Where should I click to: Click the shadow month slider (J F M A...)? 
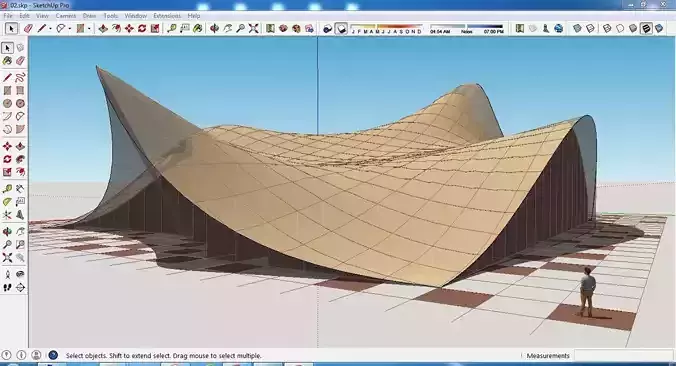pyautogui.click(x=386, y=29)
